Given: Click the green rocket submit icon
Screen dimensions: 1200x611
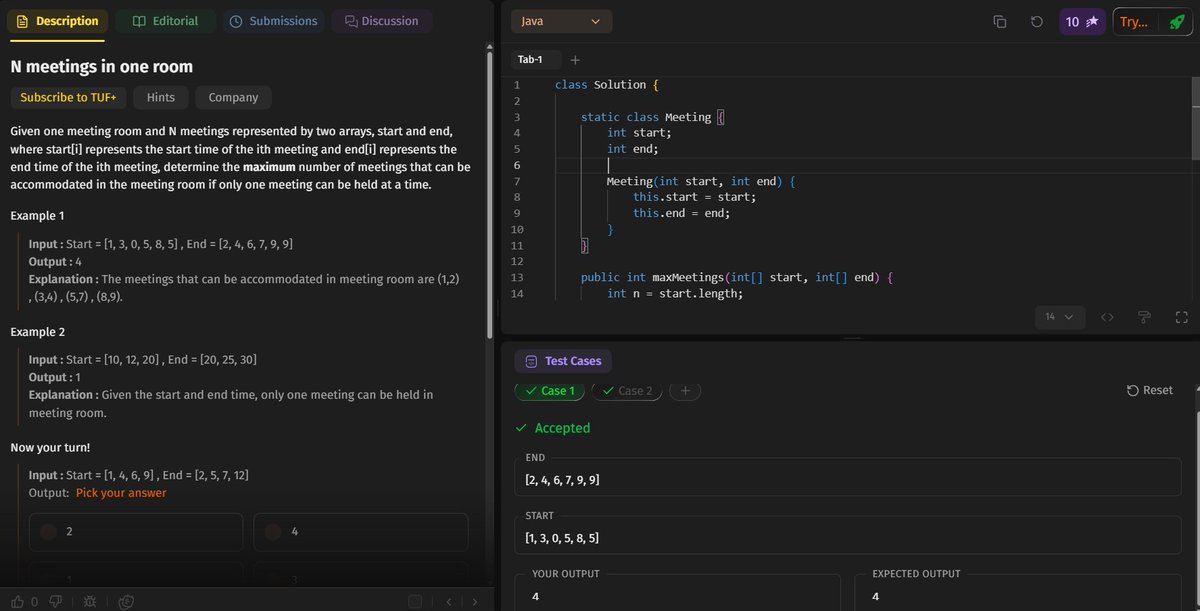Looking at the screenshot, I should 1176,21.
